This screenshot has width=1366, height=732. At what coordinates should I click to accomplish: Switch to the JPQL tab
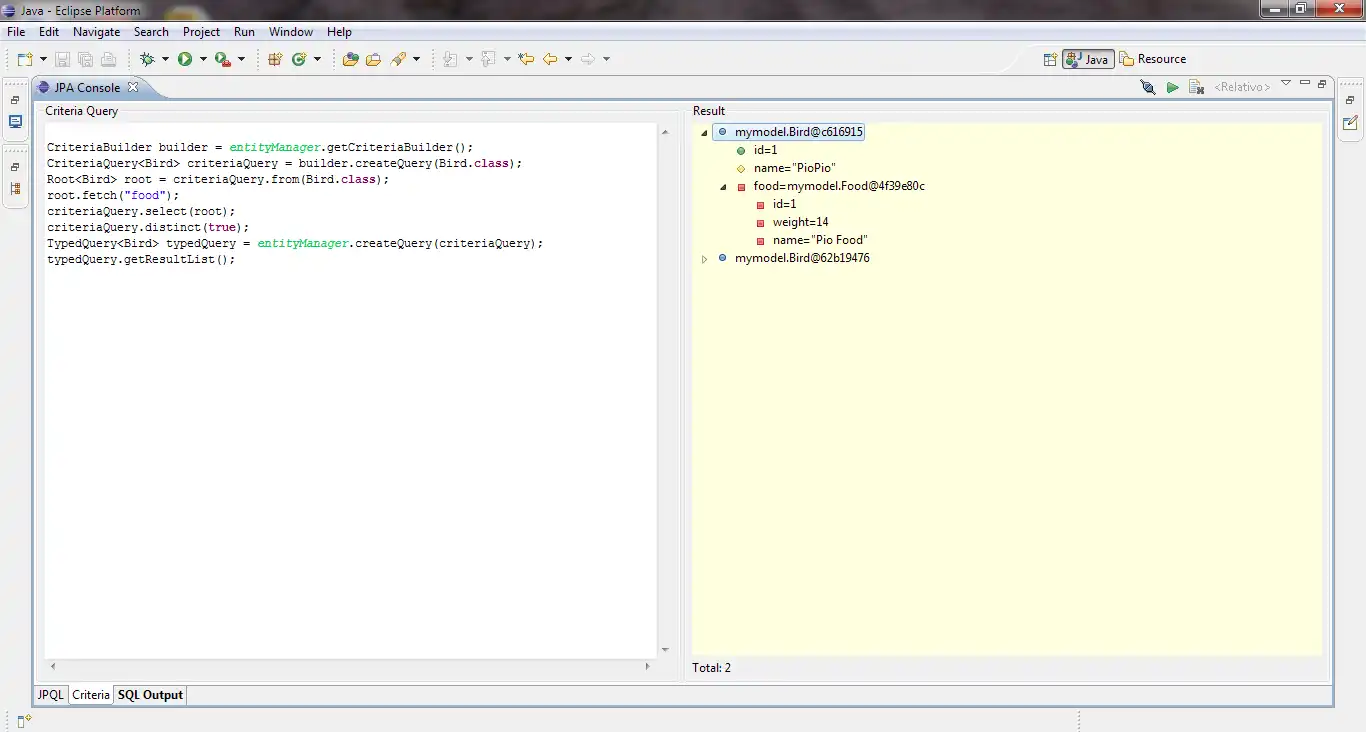(51, 695)
